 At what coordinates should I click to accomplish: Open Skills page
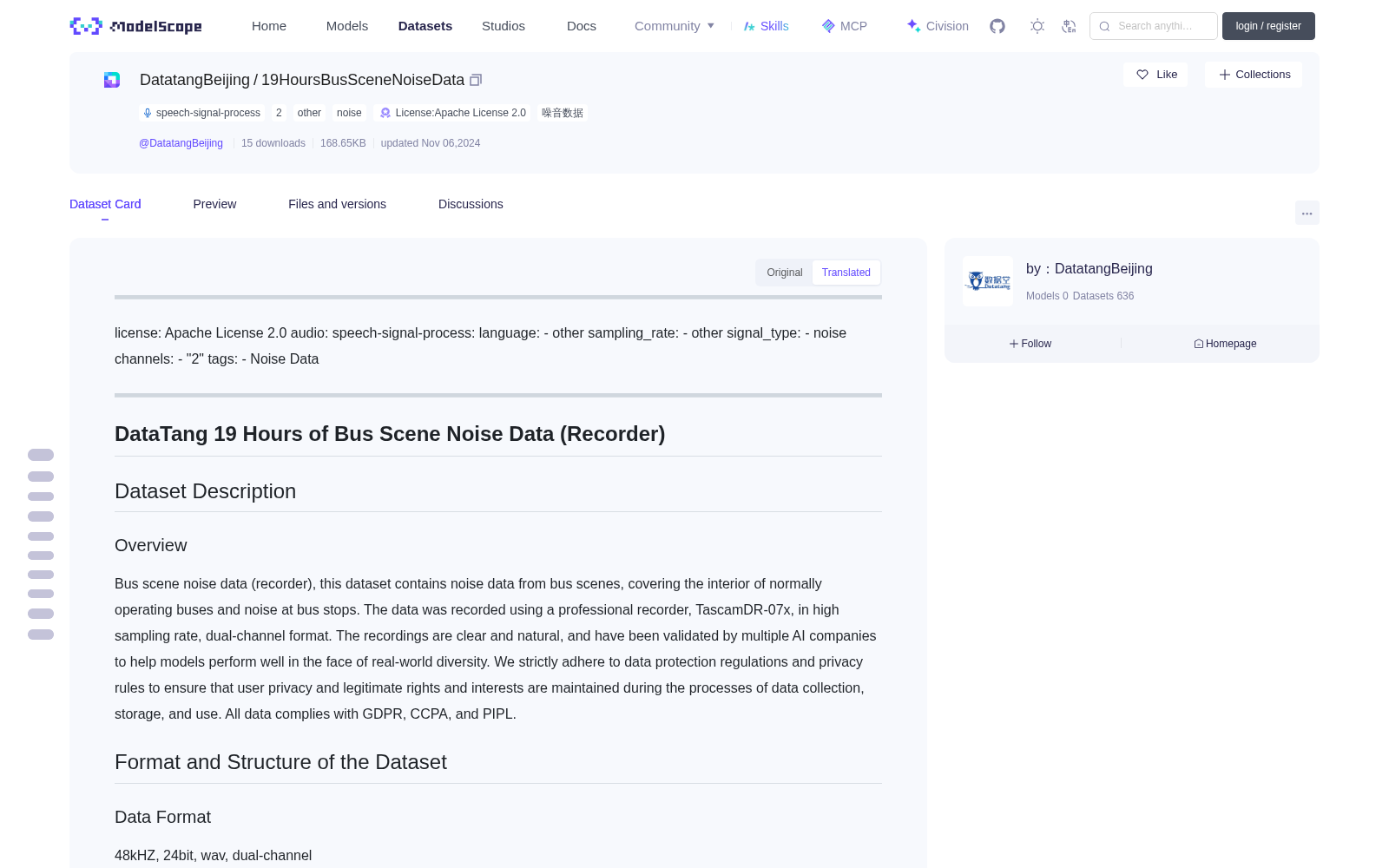[766, 26]
